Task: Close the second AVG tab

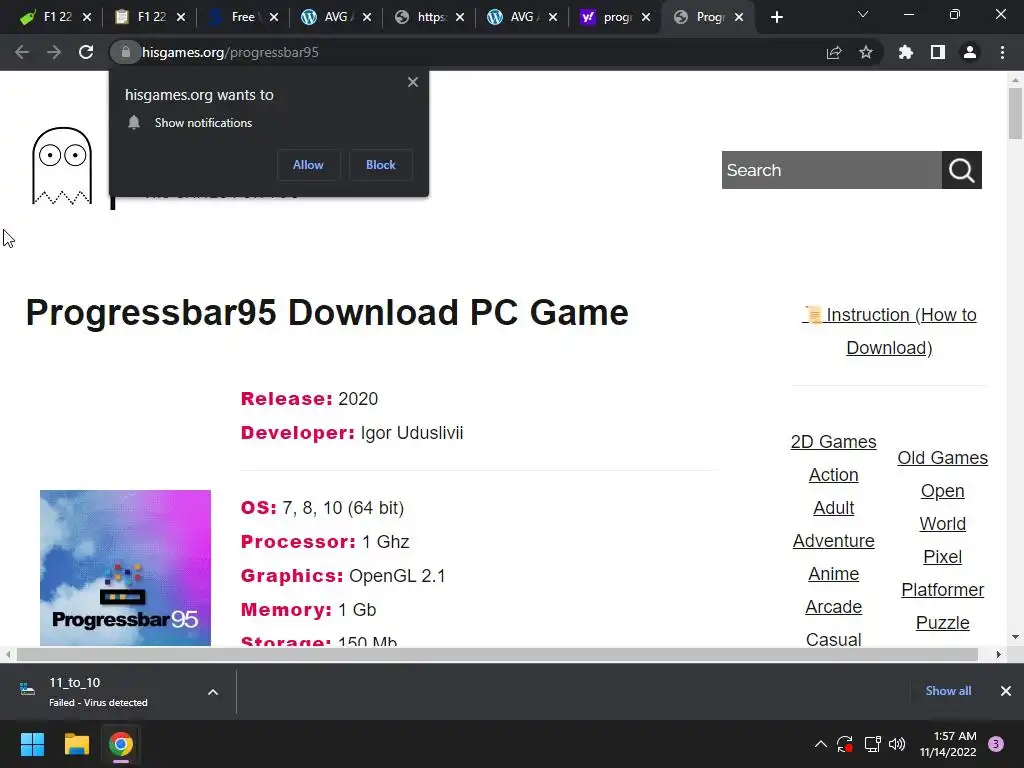Action: (553, 18)
